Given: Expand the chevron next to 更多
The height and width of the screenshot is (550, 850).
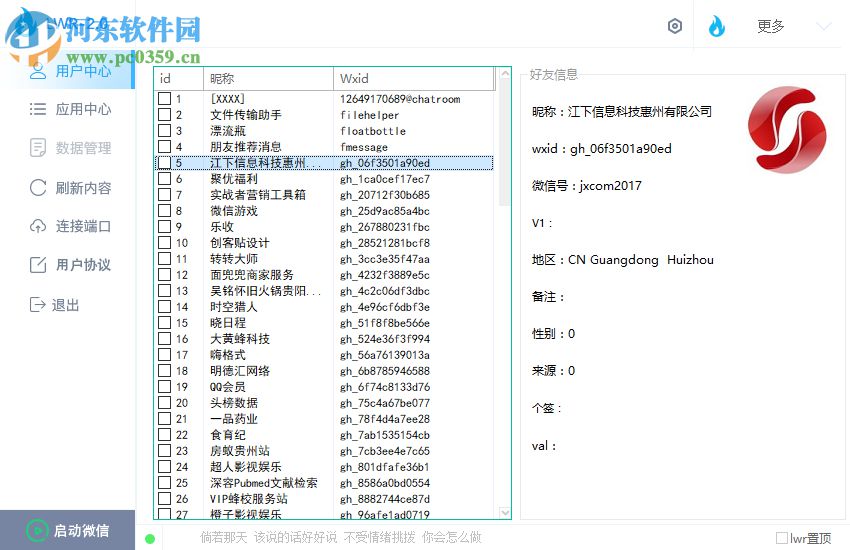Looking at the screenshot, I should (x=824, y=26).
